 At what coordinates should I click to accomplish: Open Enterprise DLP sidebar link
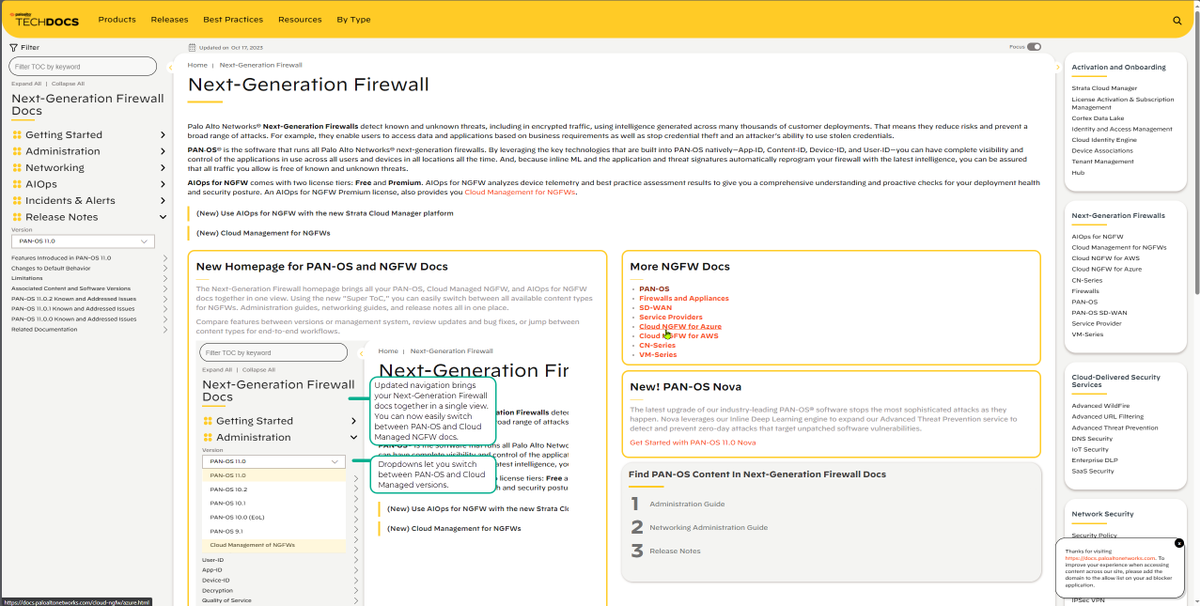(x=1093, y=460)
